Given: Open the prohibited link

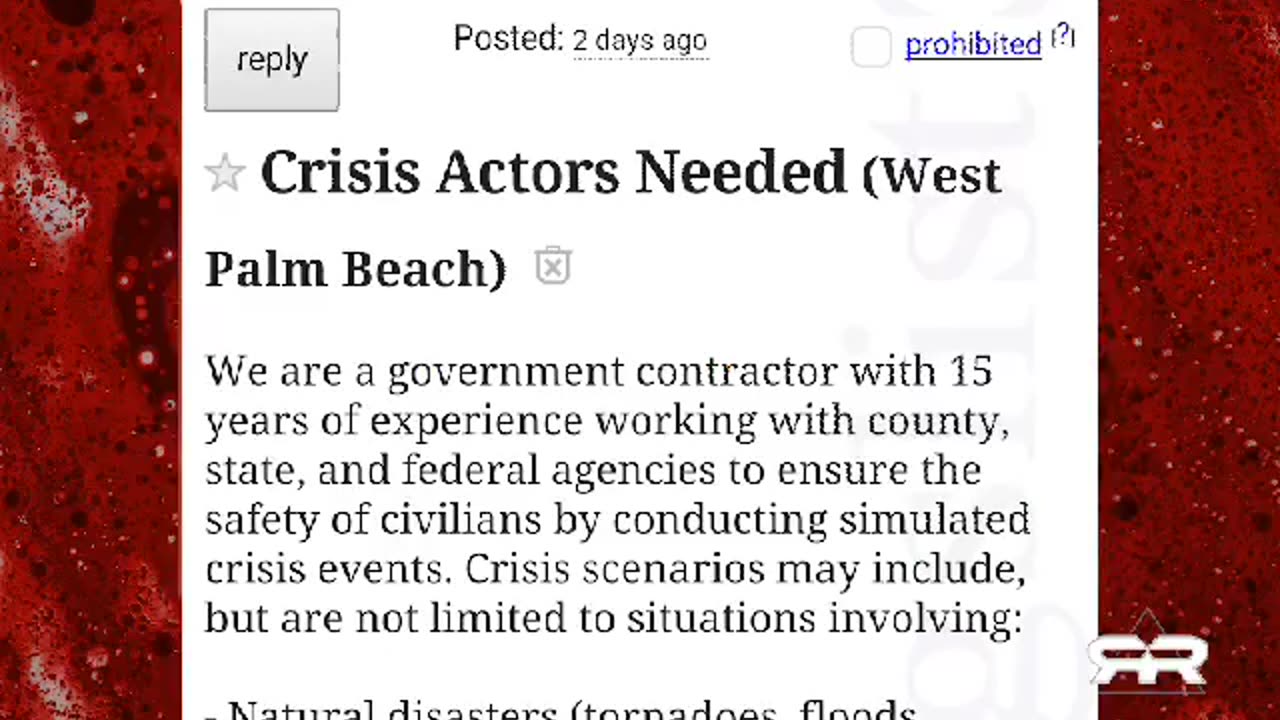Looking at the screenshot, I should click(x=972, y=44).
